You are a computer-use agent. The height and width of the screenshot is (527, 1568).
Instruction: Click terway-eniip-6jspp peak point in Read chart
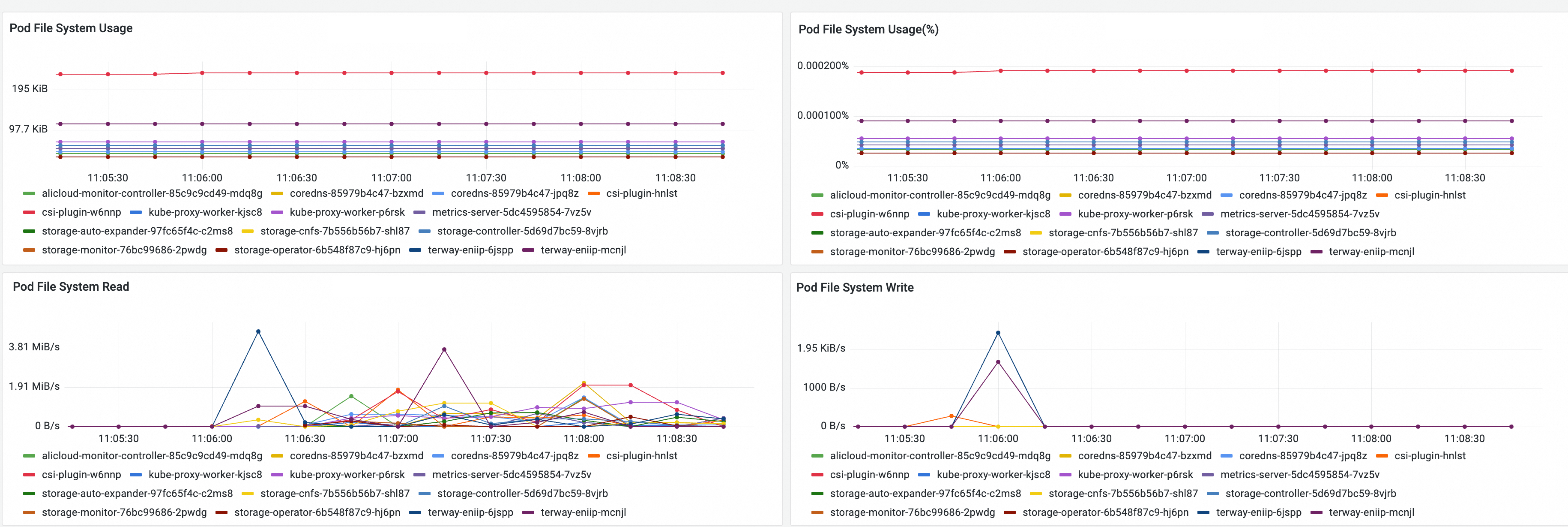point(258,331)
